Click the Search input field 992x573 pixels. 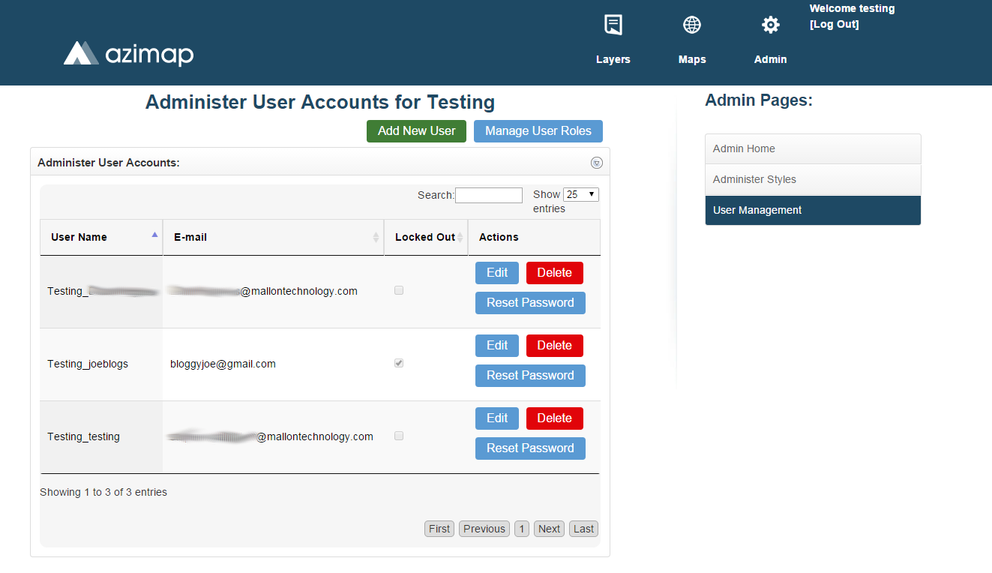pyautogui.click(x=488, y=195)
